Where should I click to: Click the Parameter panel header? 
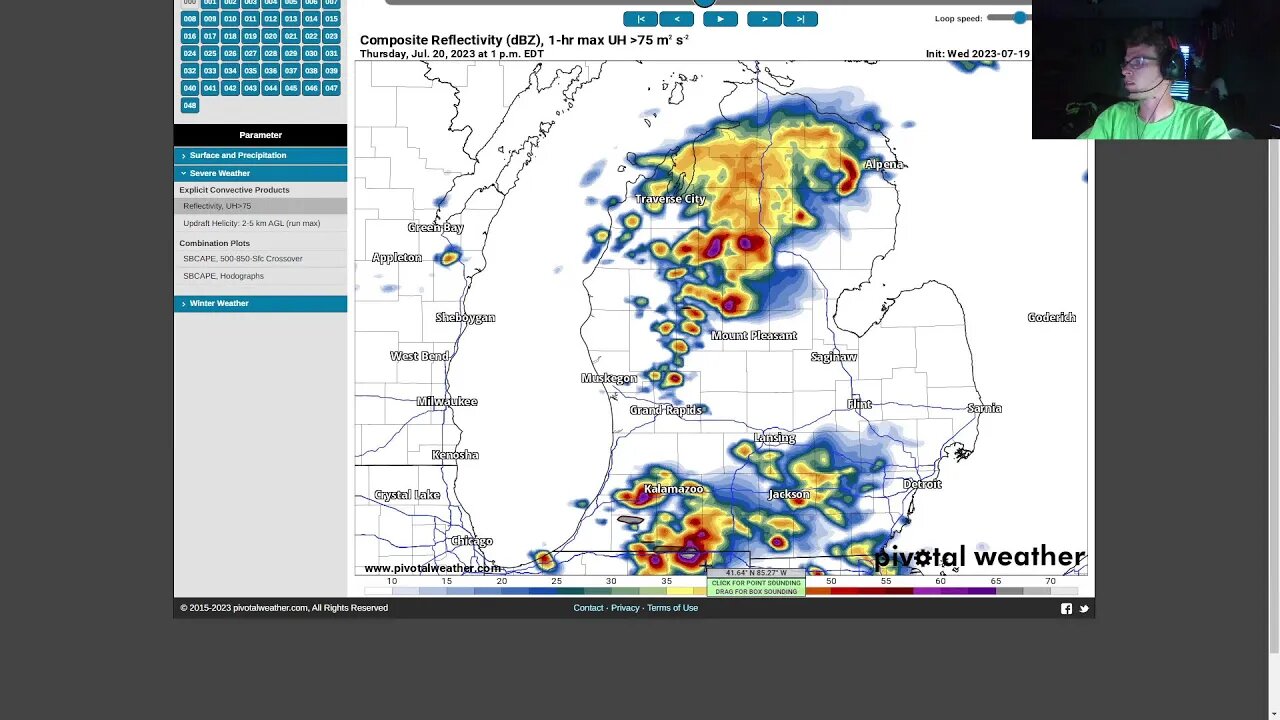[x=260, y=135]
